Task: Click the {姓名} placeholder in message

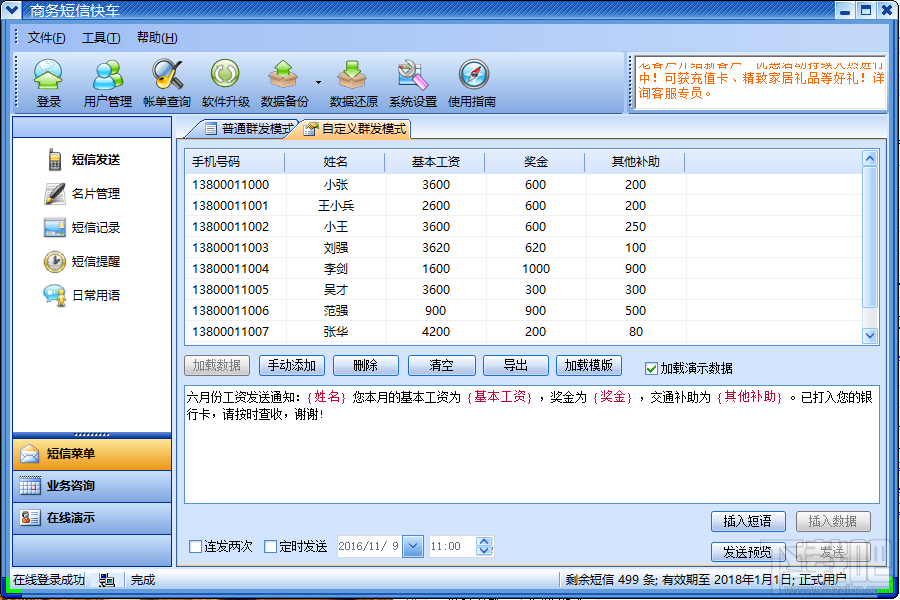Action: [x=327, y=397]
